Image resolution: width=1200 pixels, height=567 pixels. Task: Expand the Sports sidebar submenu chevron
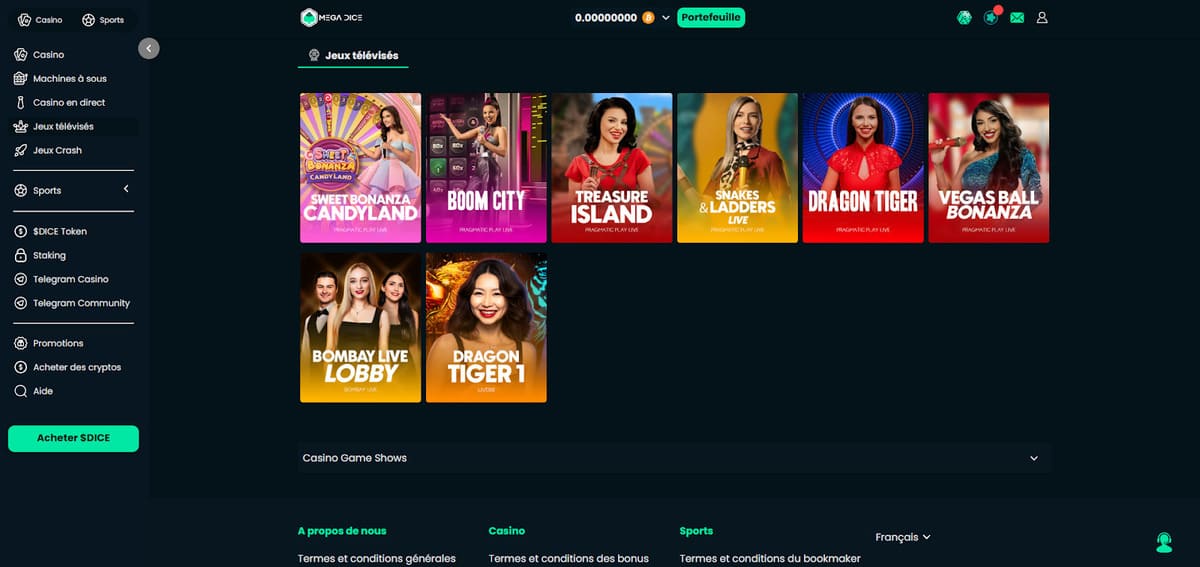click(126, 189)
